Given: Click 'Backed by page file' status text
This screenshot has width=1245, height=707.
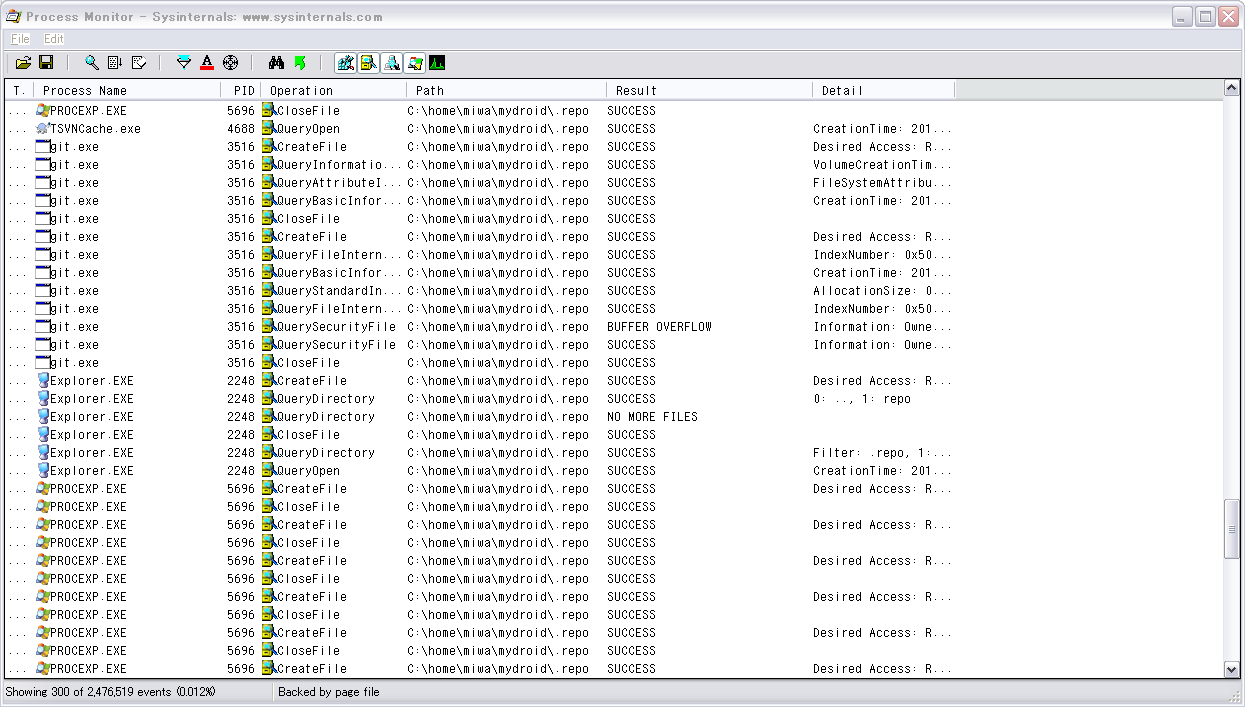Looking at the screenshot, I should [x=329, y=692].
